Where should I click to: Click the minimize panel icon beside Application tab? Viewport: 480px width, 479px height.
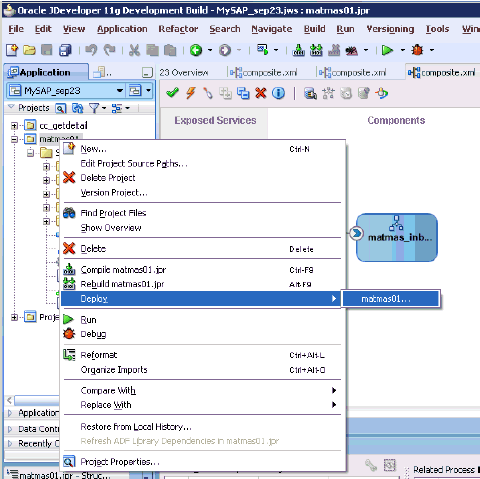coord(147,72)
